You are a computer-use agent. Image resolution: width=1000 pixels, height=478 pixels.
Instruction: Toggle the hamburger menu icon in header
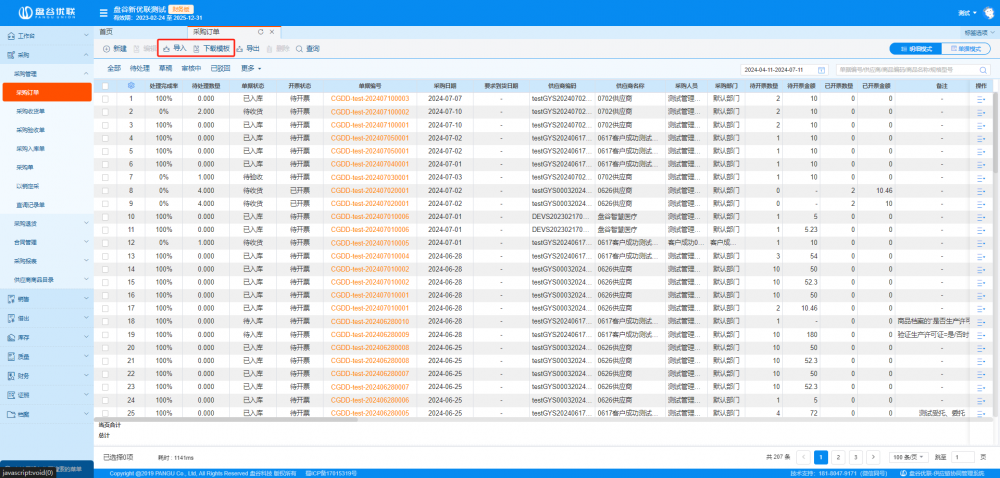point(103,13)
